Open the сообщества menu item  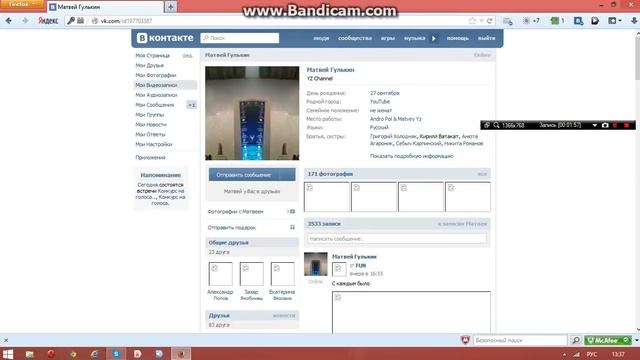click(355, 38)
